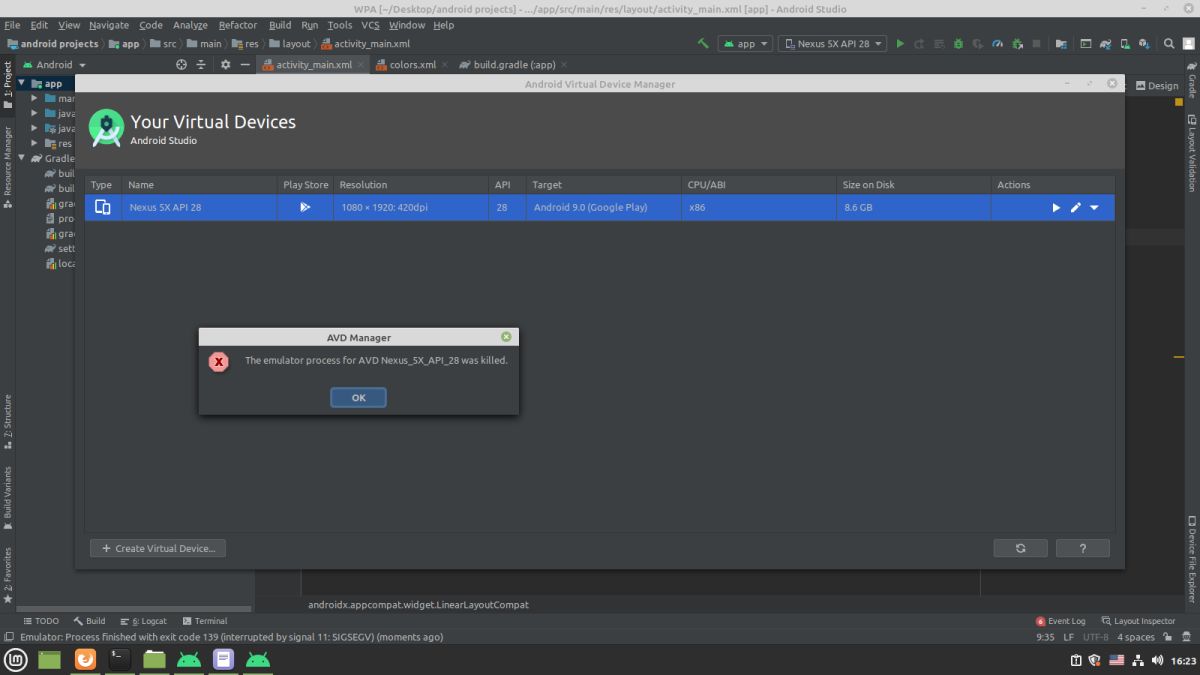This screenshot has width=1200, height=675.
Task: Click the Collapse All icon in Project panel
Action: tap(201, 64)
